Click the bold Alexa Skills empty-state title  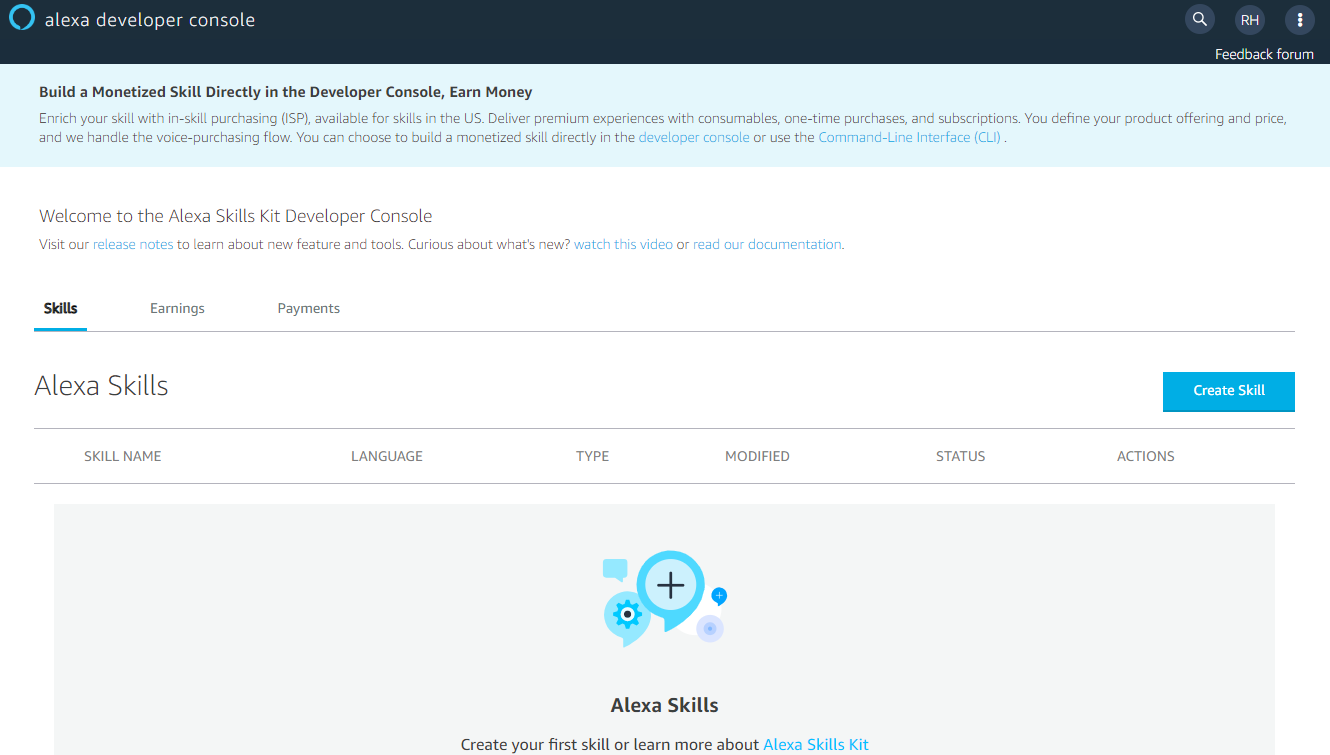[x=664, y=705]
